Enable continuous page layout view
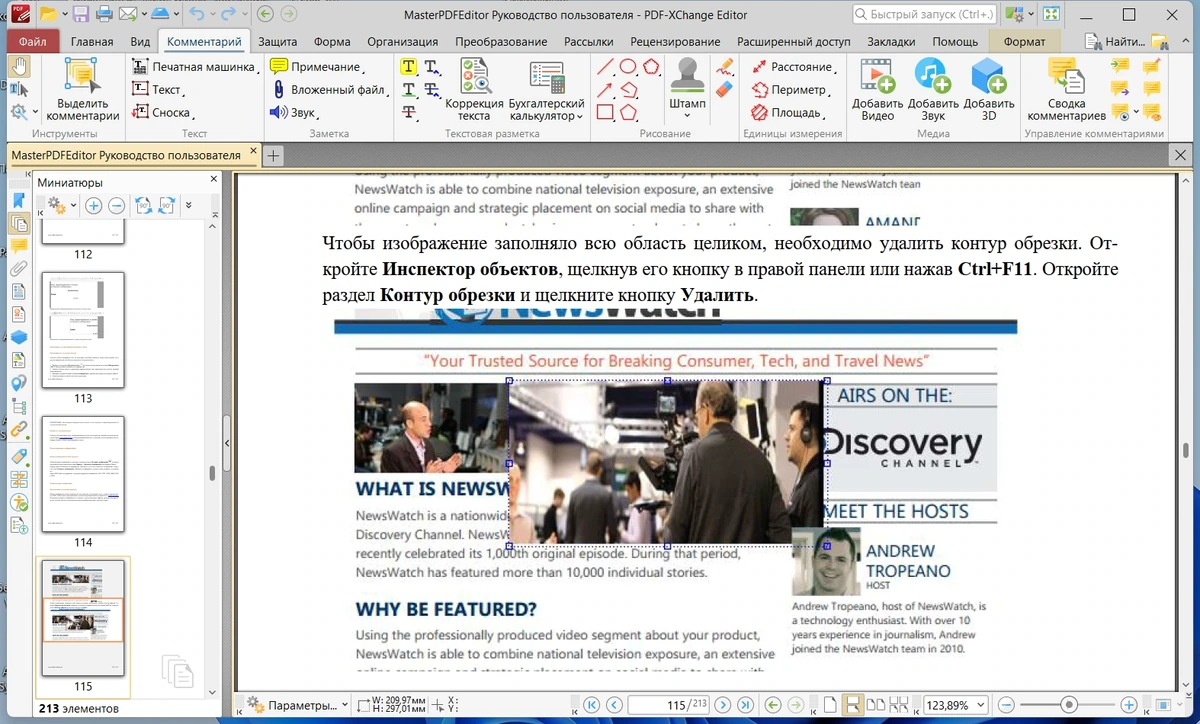 coord(852,705)
